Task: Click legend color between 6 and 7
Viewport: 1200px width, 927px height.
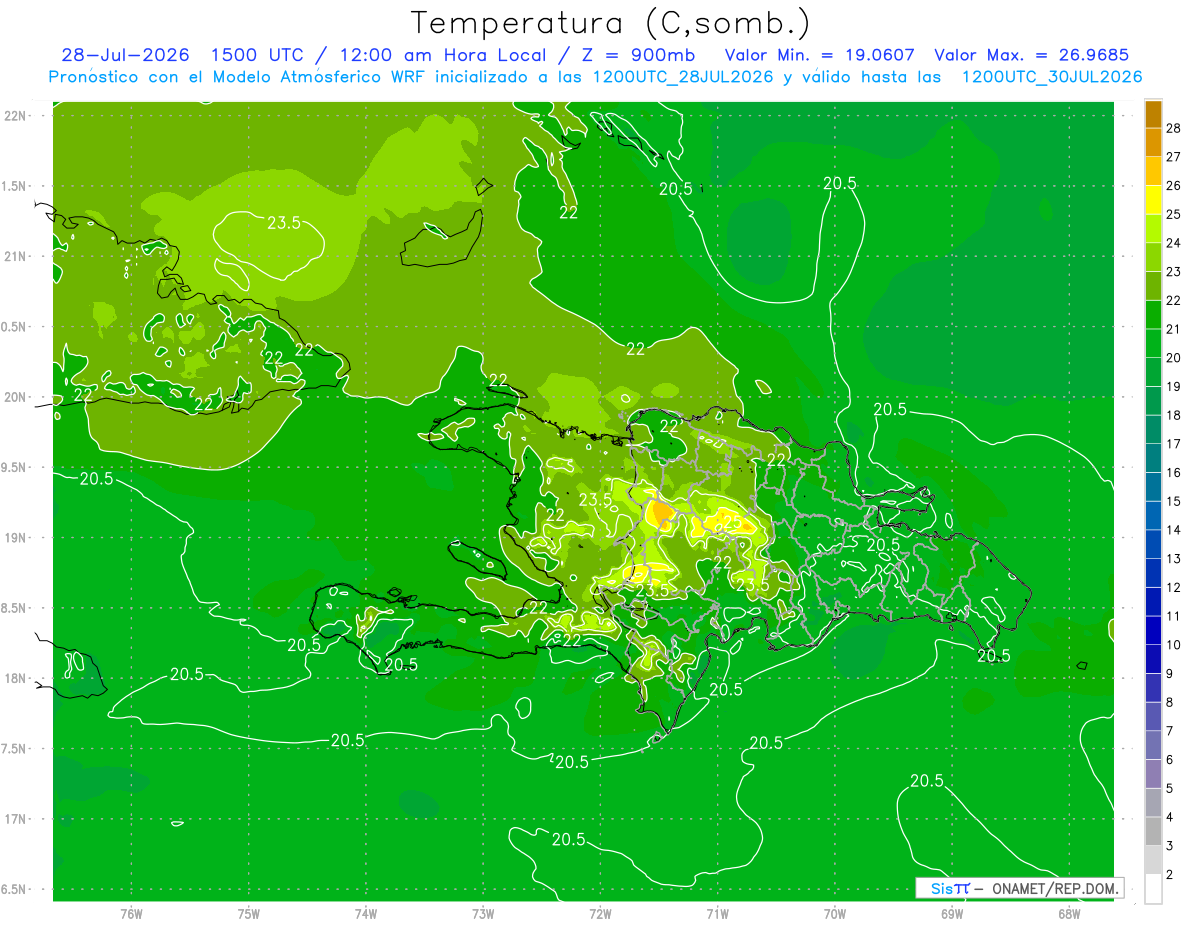Action: 1154,746
